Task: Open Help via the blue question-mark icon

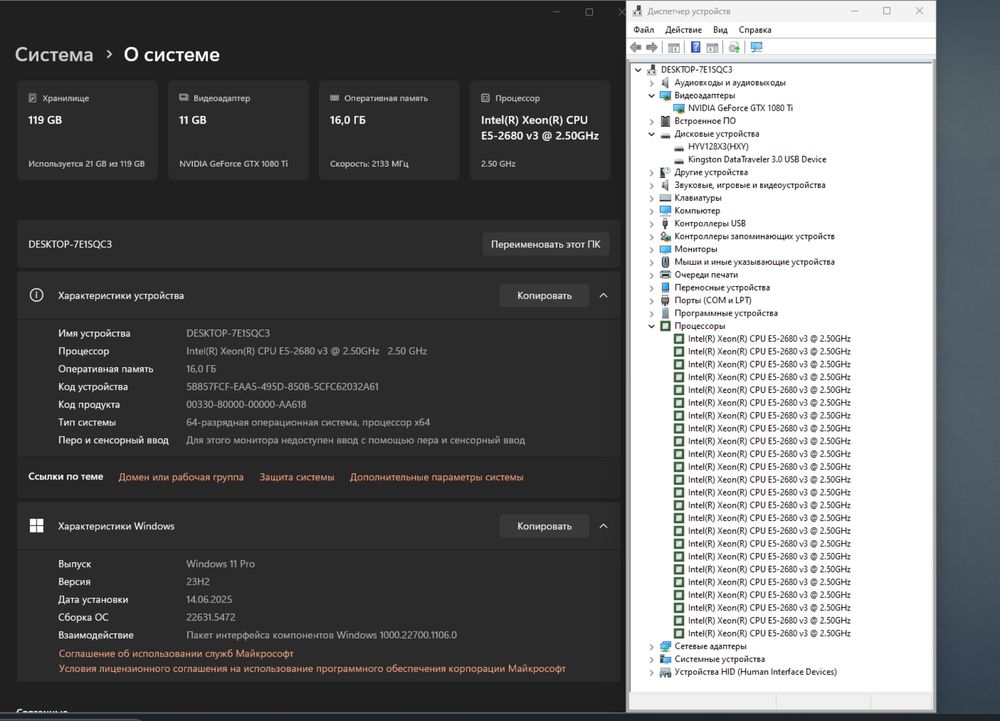Action: pyautogui.click(x=696, y=47)
